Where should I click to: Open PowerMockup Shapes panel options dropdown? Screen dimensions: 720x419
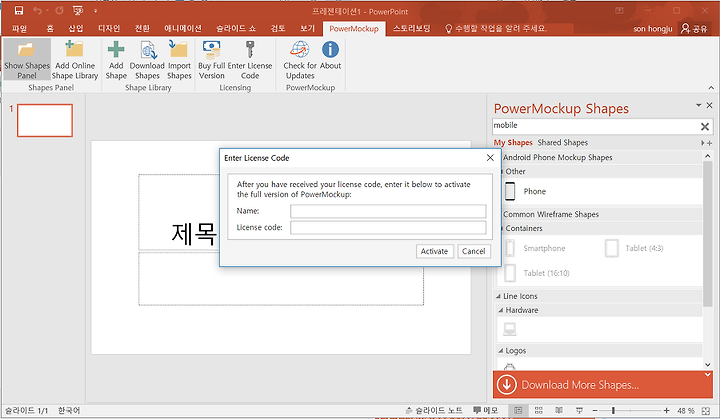(698, 105)
